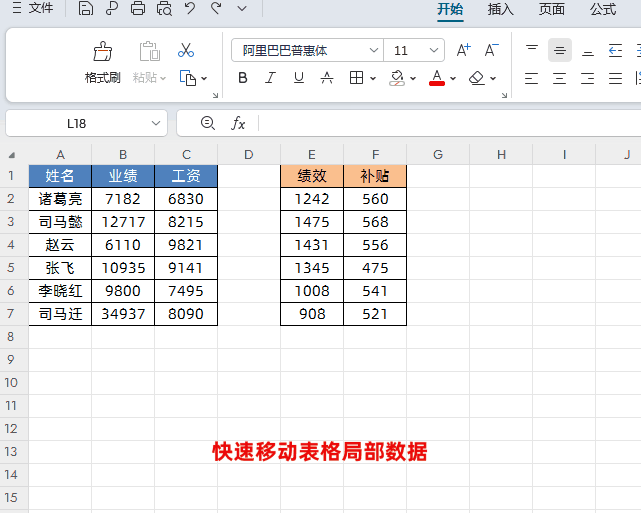This screenshot has width=641, height=513.
Task: Click the 绩效 header cell
Action: [312, 176]
